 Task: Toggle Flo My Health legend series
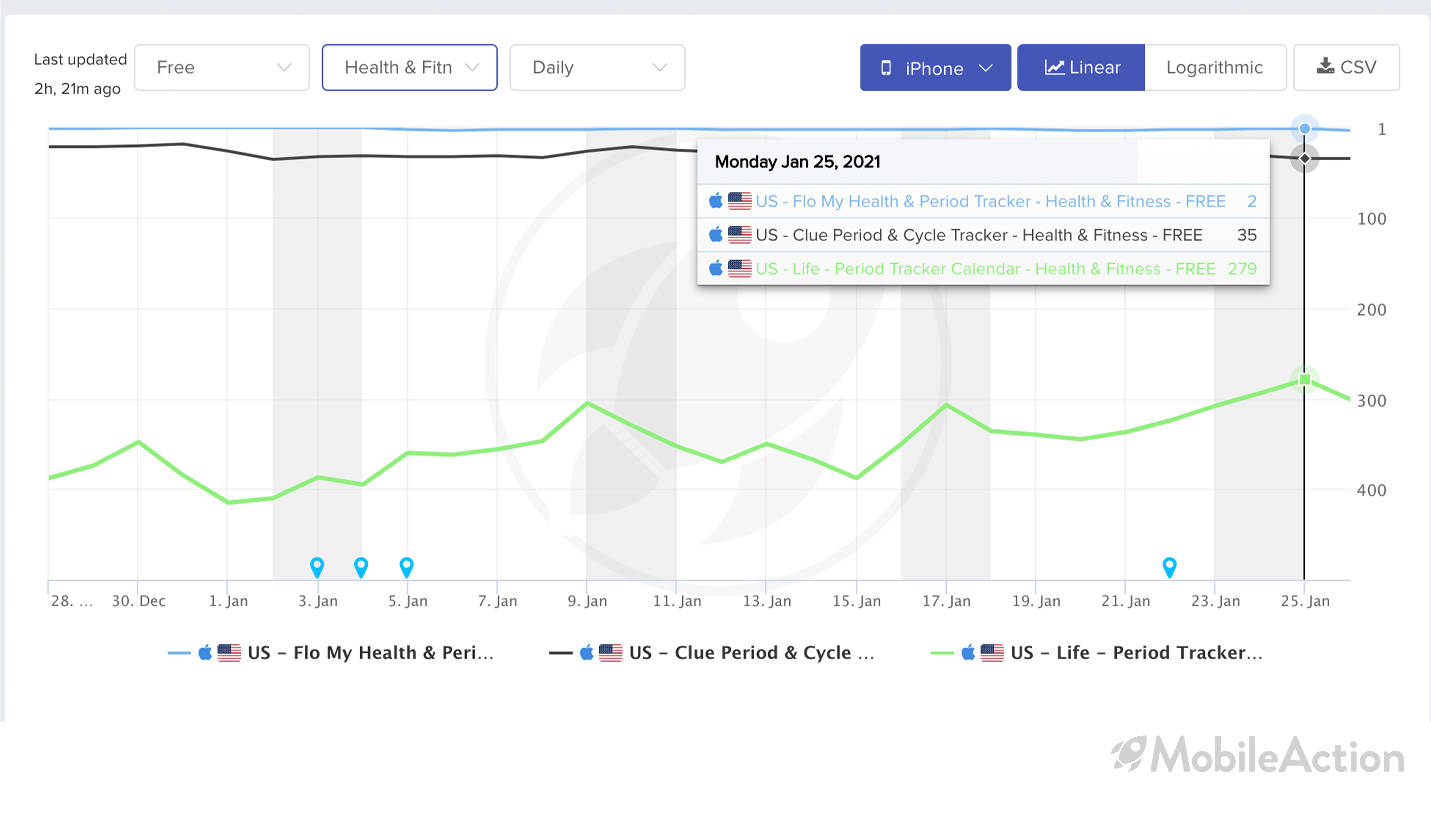tap(331, 653)
